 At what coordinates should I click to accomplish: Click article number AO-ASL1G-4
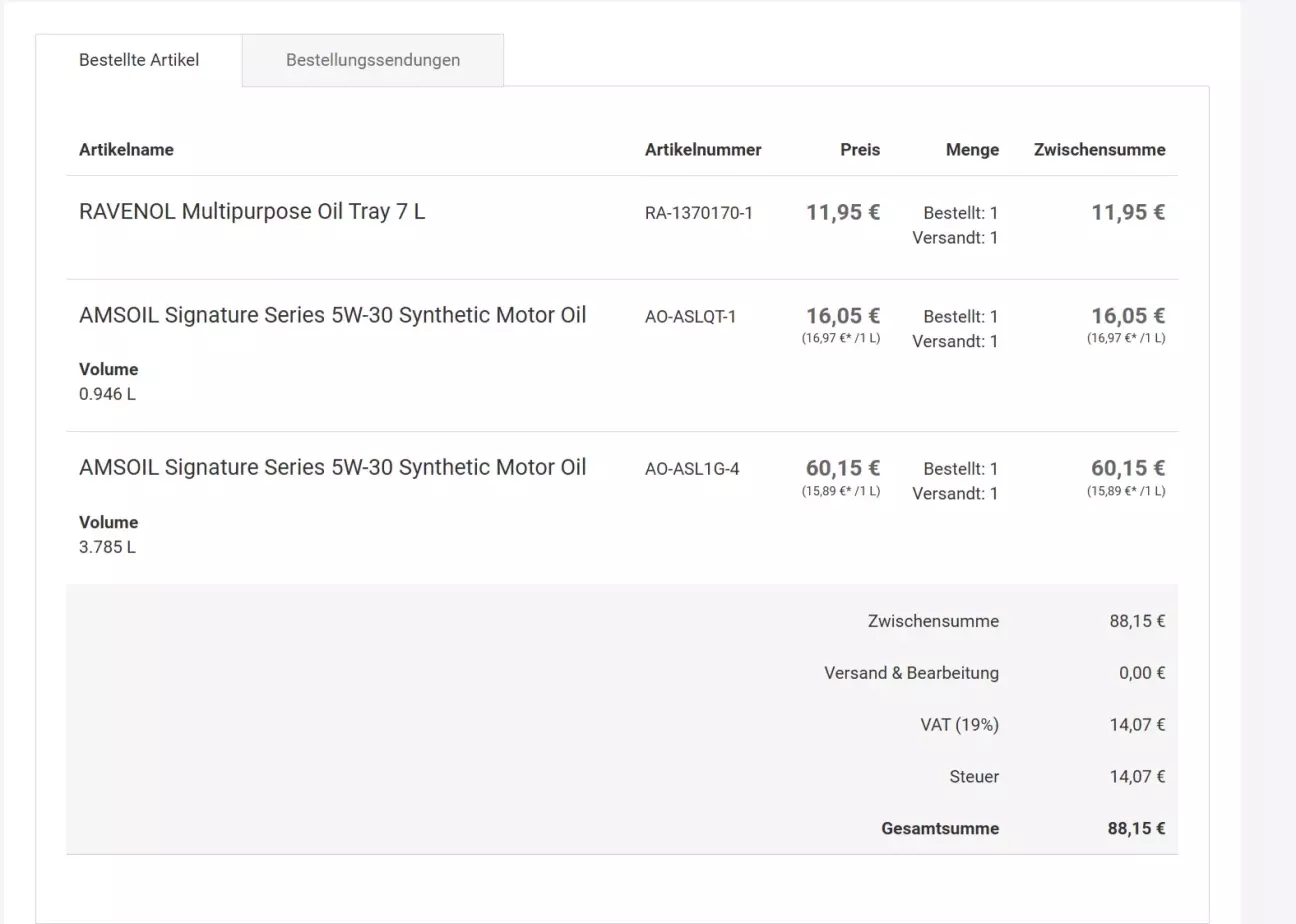pyautogui.click(x=692, y=469)
